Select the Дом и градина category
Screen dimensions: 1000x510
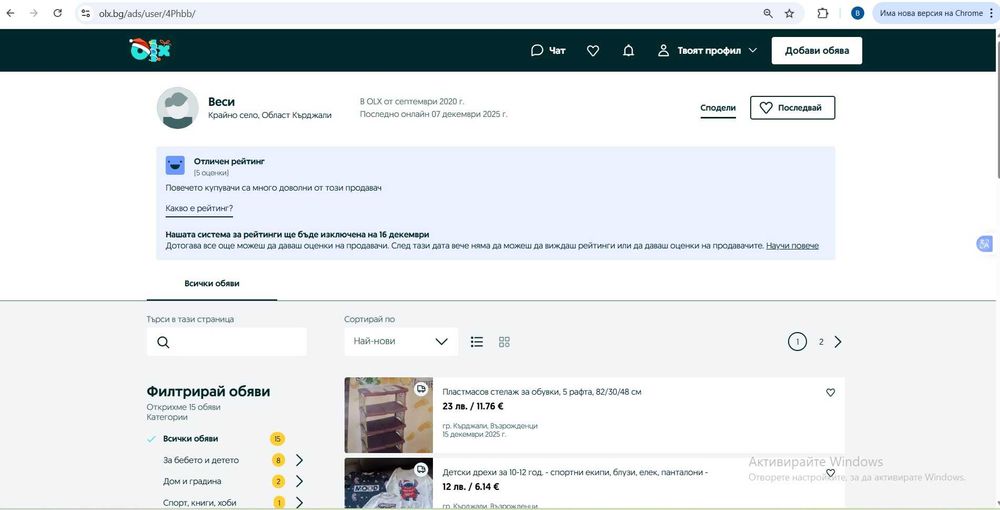tap(192, 481)
